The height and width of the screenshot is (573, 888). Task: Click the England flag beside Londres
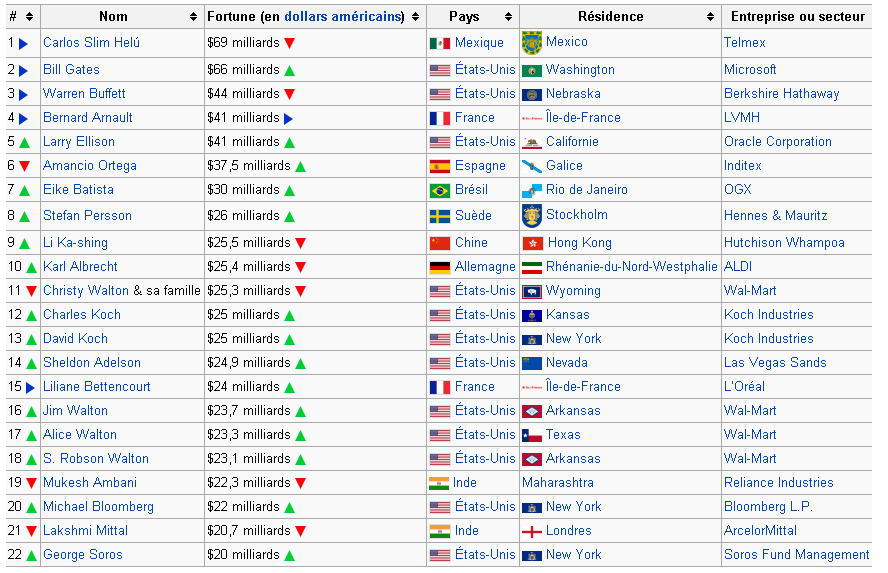(x=532, y=531)
